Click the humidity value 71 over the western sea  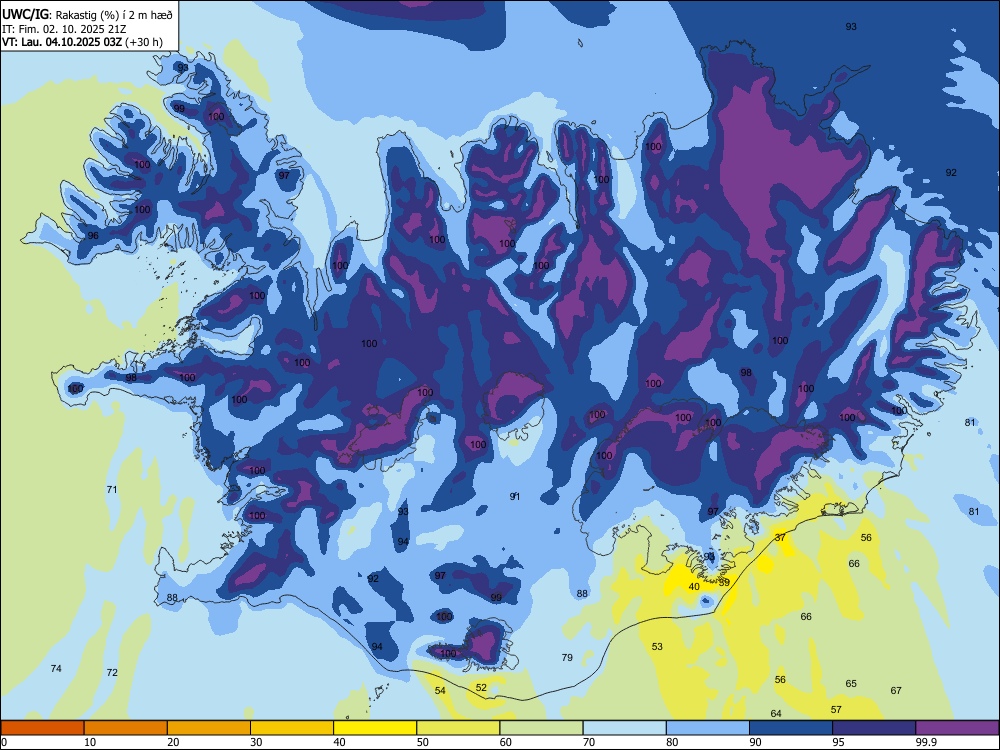point(112,490)
